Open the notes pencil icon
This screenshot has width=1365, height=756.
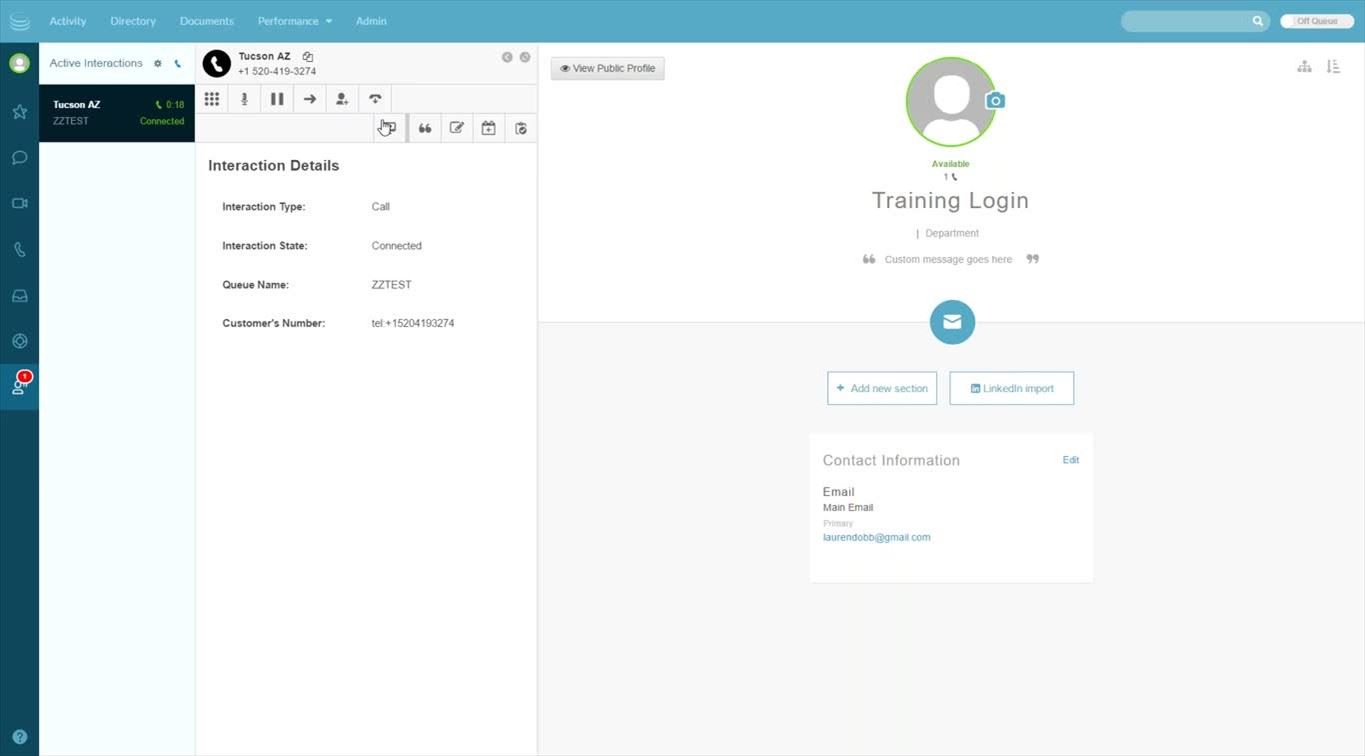457,128
